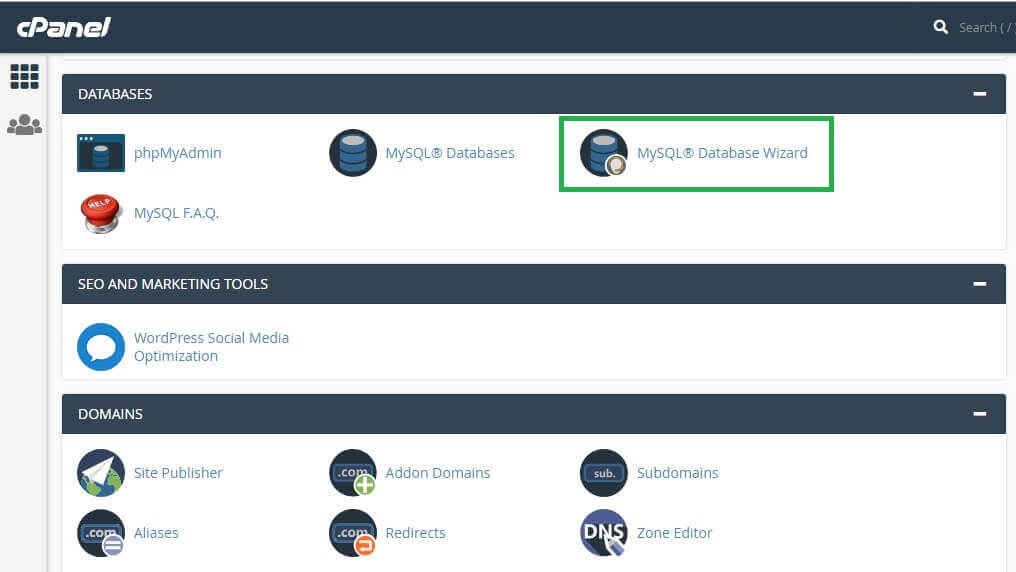Click the Site Publisher paper plane icon
This screenshot has height=572, width=1016.
pyautogui.click(x=101, y=473)
